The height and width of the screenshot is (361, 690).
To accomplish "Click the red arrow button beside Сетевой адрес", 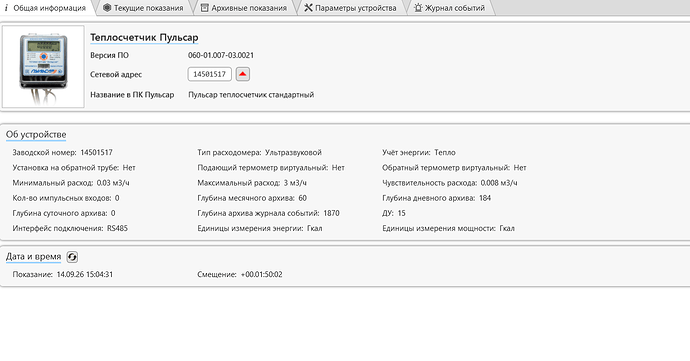I will [242, 74].
